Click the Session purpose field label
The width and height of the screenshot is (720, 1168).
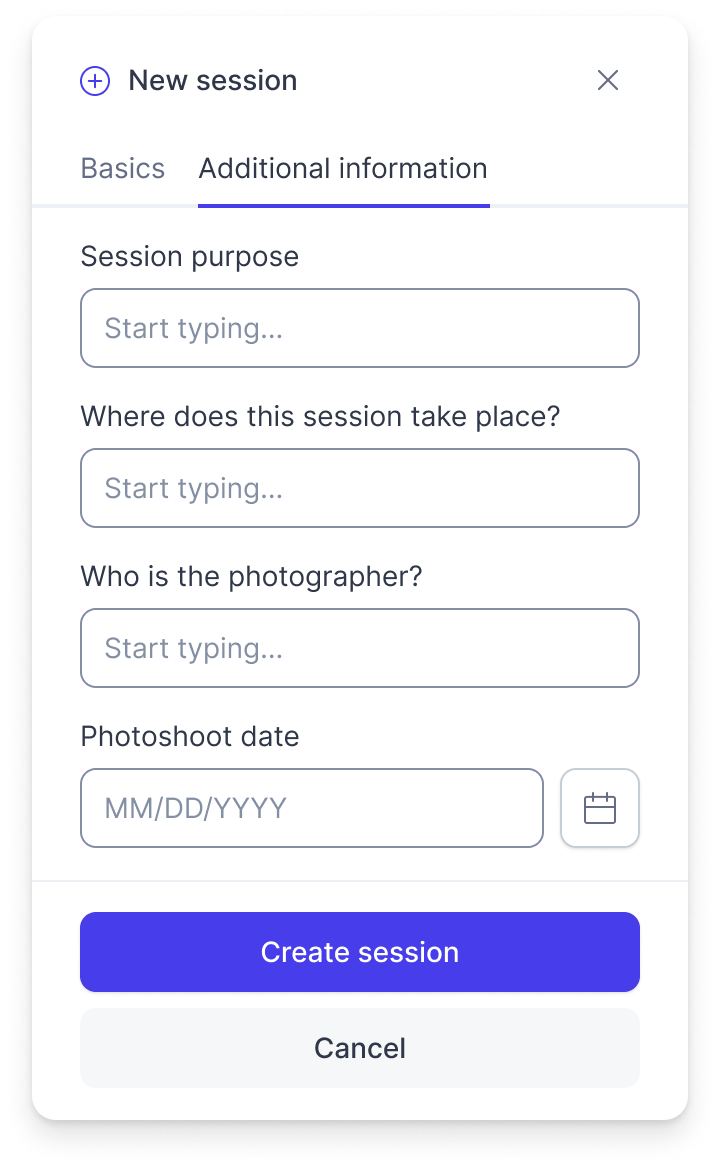coord(190,256)
